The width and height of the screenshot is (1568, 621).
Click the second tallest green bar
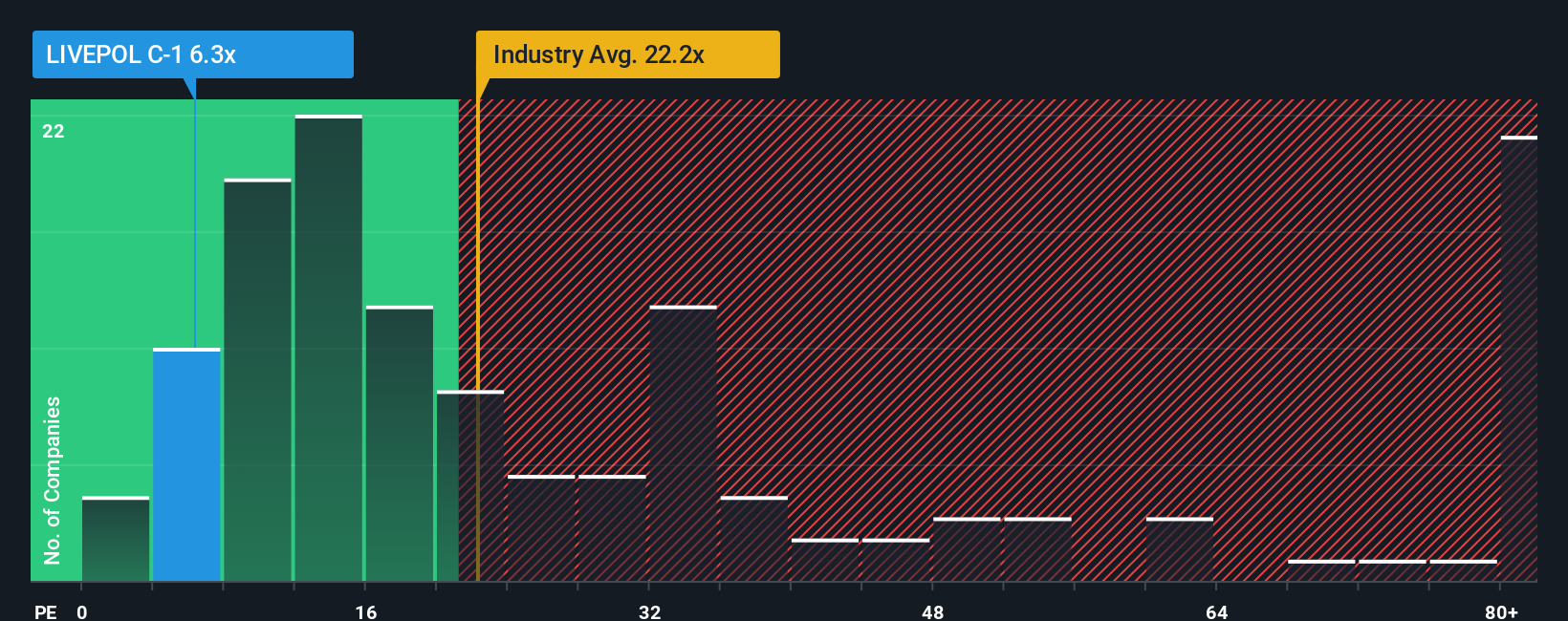coord(258,380)
